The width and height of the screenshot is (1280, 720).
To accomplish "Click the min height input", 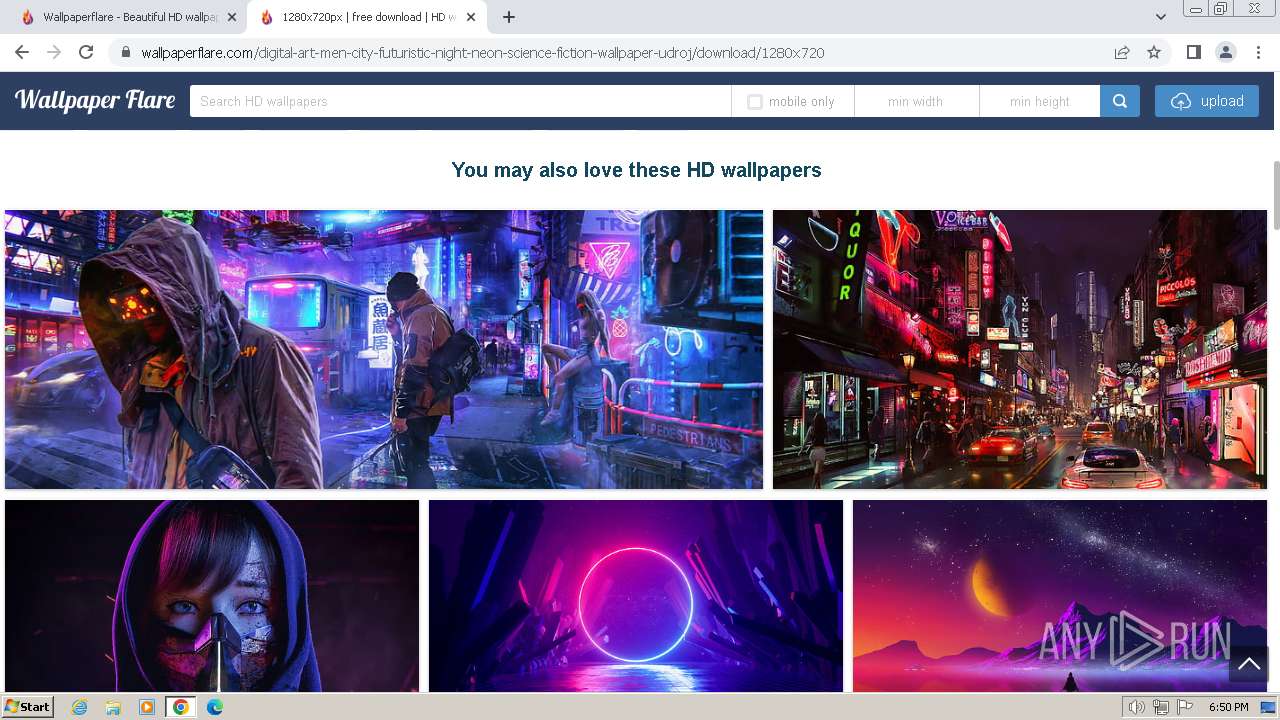I will click(1040, 101).
